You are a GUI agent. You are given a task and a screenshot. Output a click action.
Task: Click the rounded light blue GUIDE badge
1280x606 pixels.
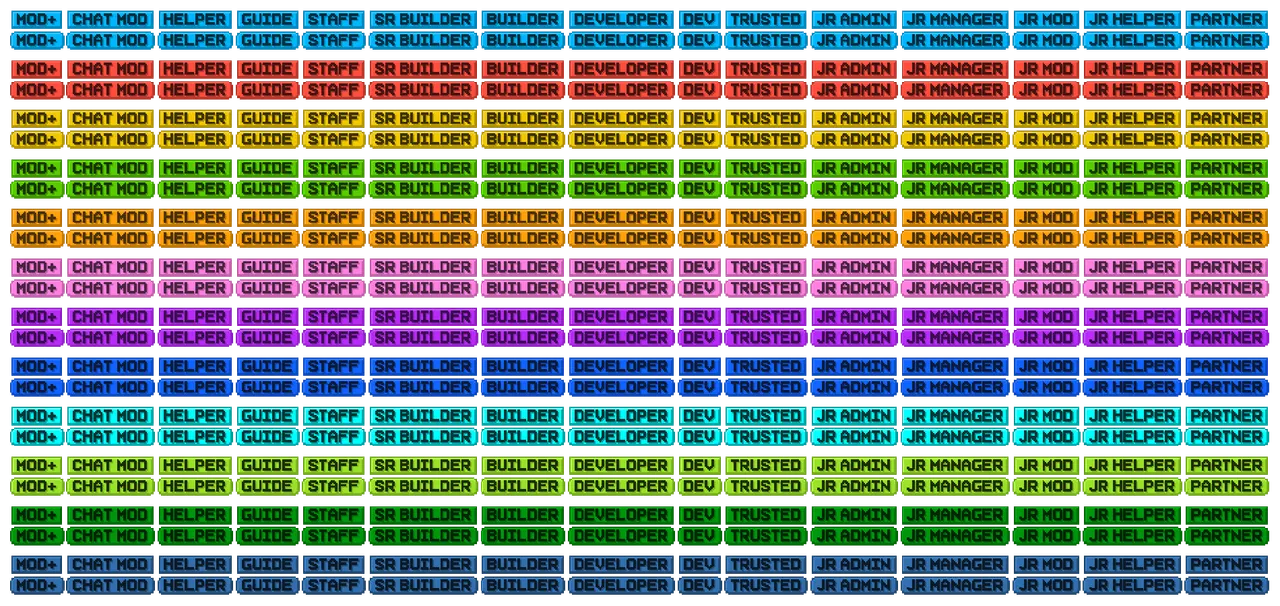pos(267,40)
